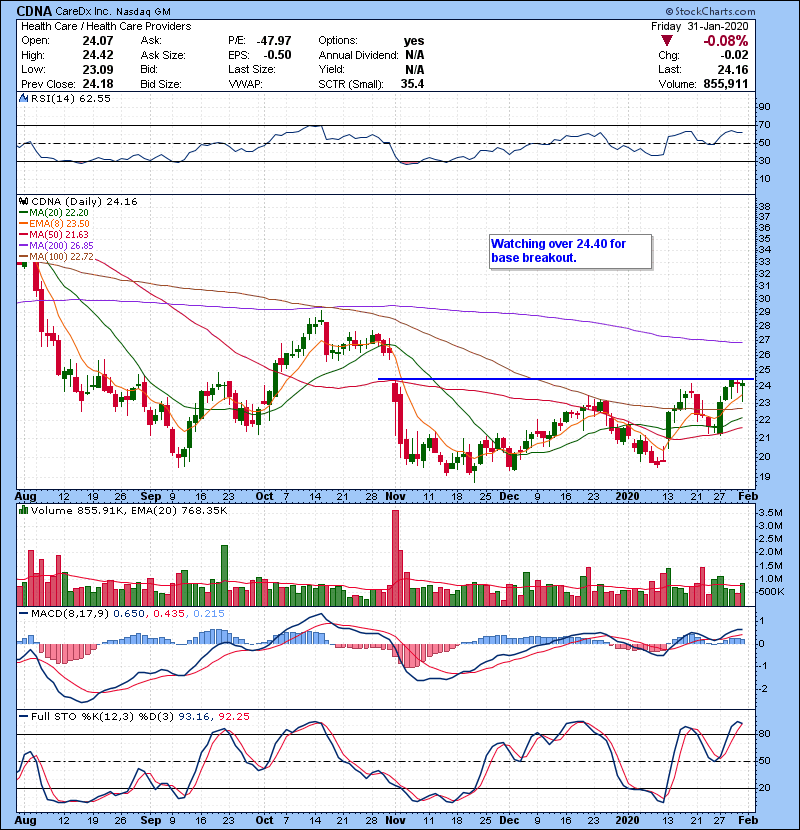Click the Annual Dividend label
The image size is (800, 830).
click(x=358, y=55)
